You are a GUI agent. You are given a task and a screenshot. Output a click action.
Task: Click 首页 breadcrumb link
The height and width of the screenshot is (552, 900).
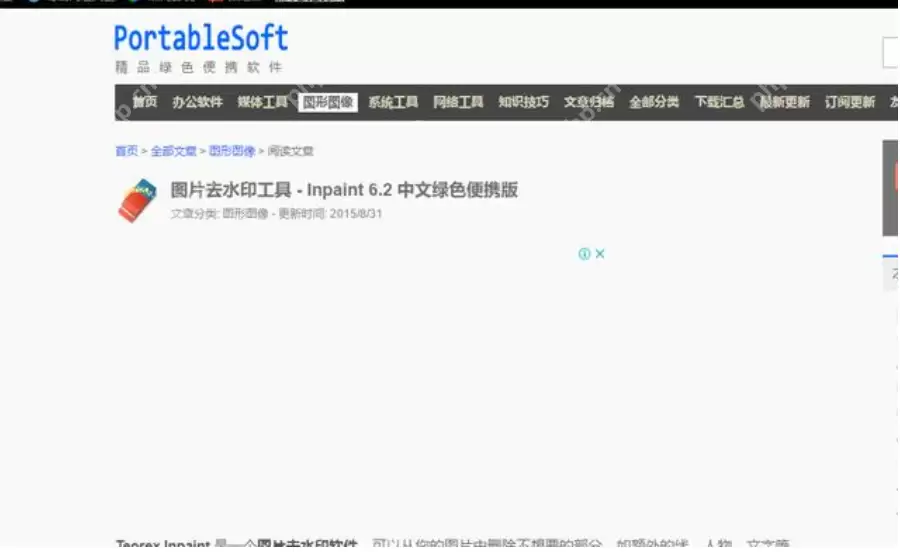click(126, 151)
